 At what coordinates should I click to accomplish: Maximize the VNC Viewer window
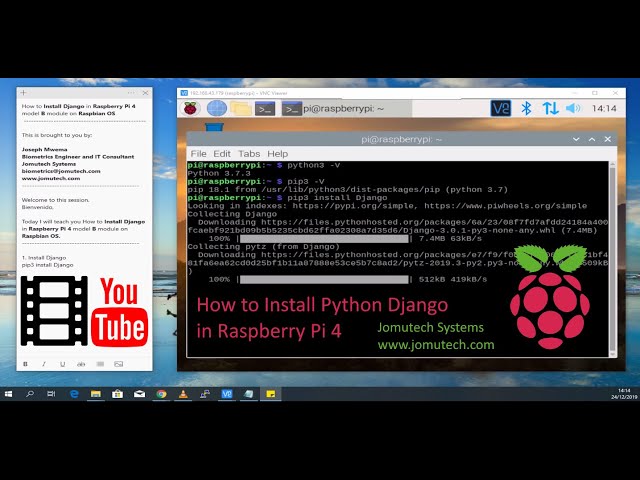(595, 93)
